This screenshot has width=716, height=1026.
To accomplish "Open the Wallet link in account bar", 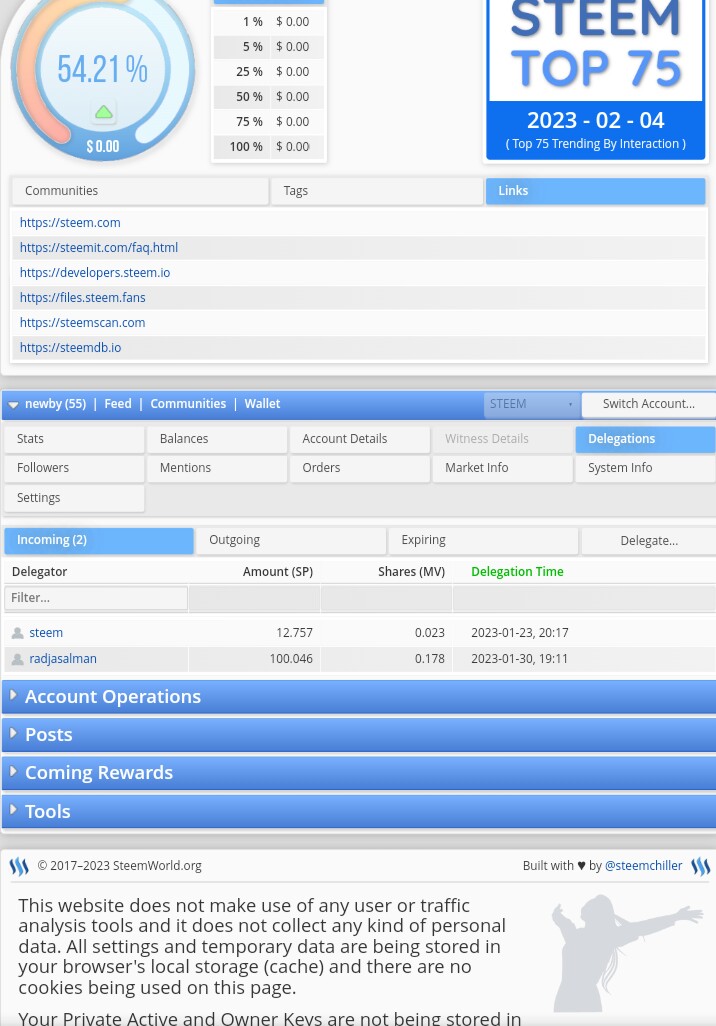I will (x=262, y=404).
